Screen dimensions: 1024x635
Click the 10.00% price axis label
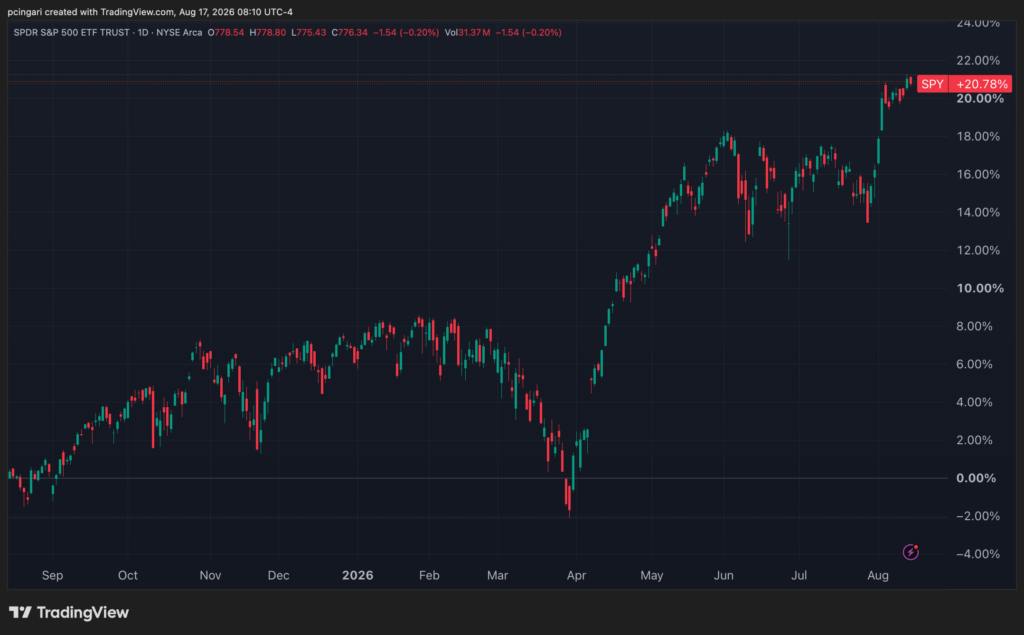click(x=980, y=288)
